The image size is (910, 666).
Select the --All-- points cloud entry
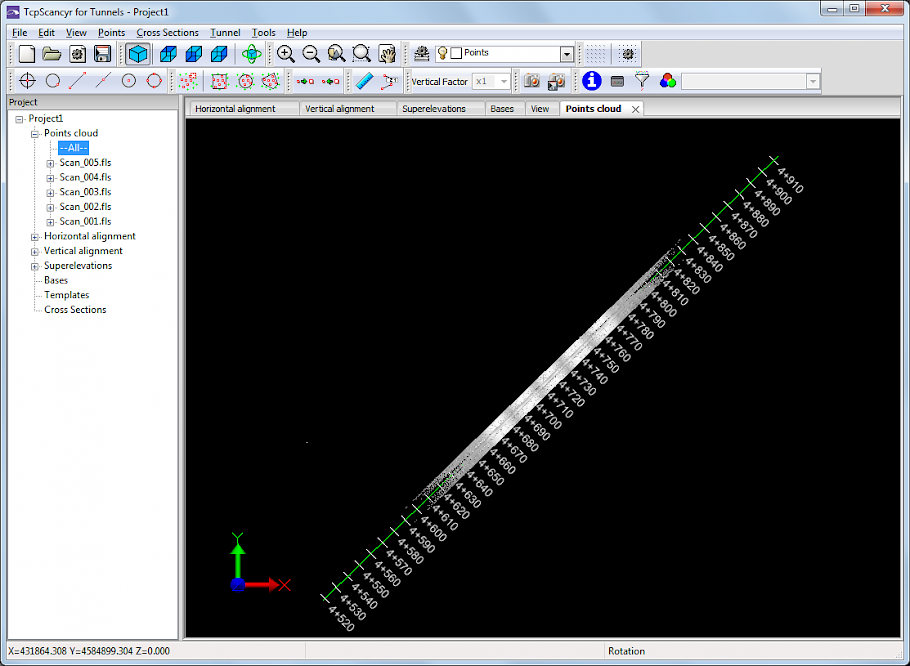73,148
